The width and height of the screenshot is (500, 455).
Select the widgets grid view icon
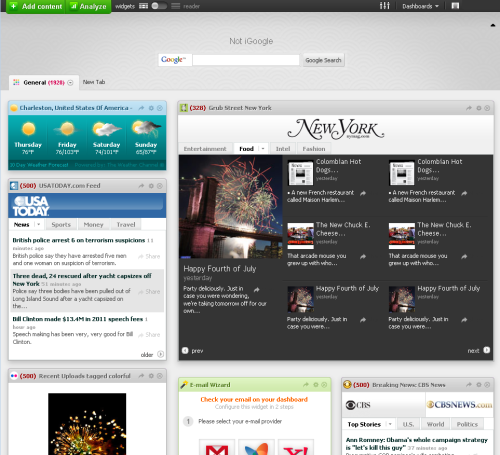click(143, 6)
